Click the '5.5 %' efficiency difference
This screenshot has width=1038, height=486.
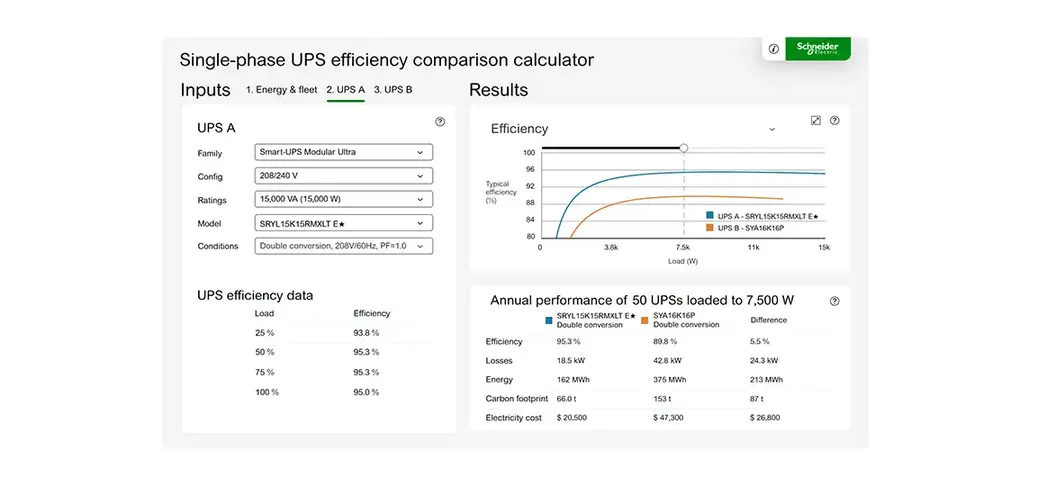tap(760, 342)
